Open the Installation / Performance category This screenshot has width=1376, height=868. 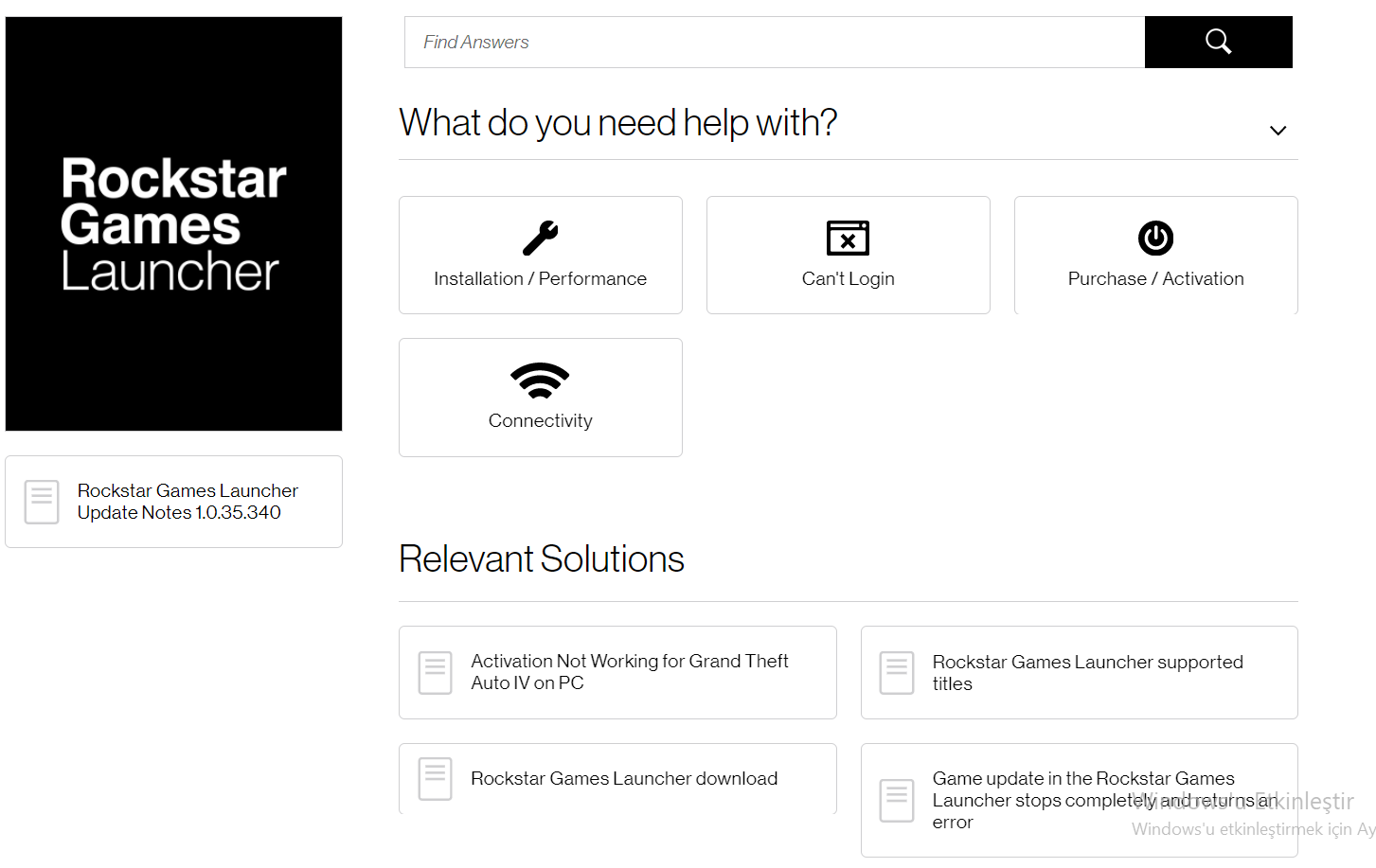click(540, 256)
